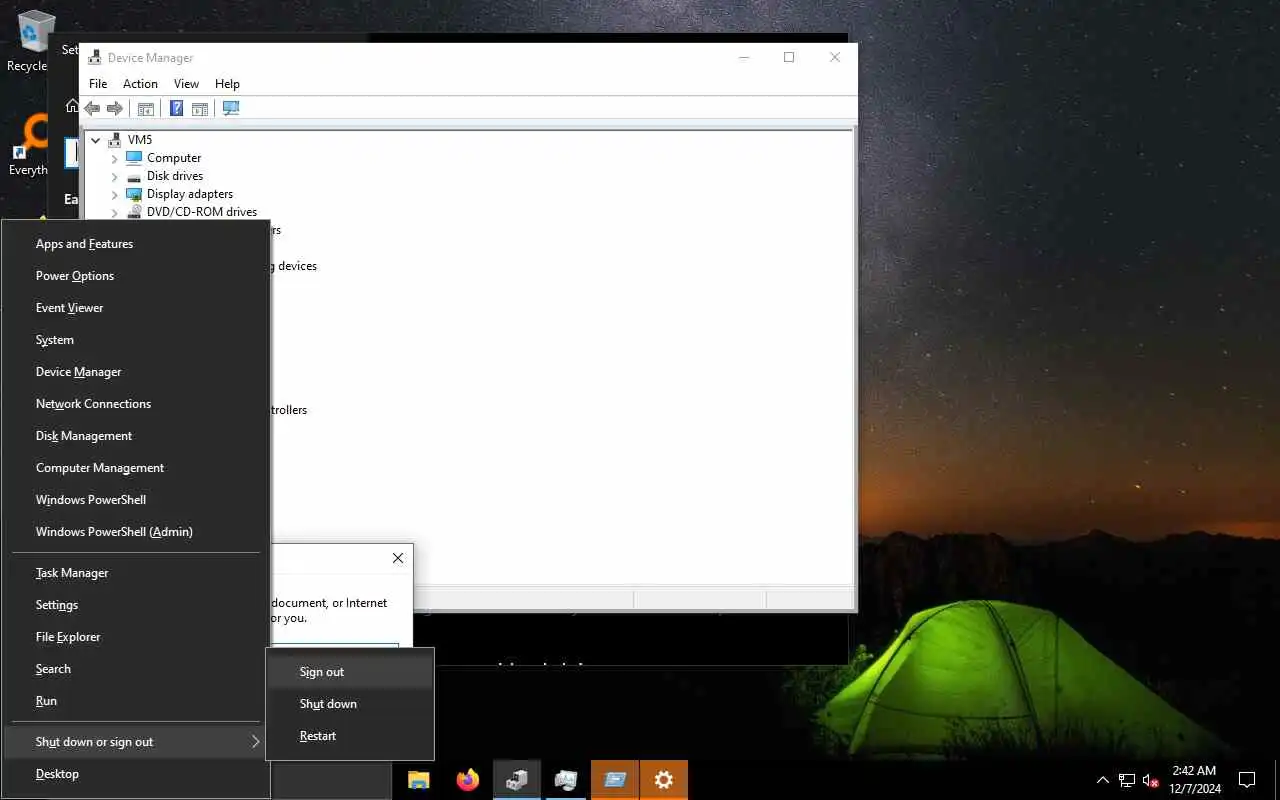Close the Run dialog with its X button

click(x=398, y=558)
